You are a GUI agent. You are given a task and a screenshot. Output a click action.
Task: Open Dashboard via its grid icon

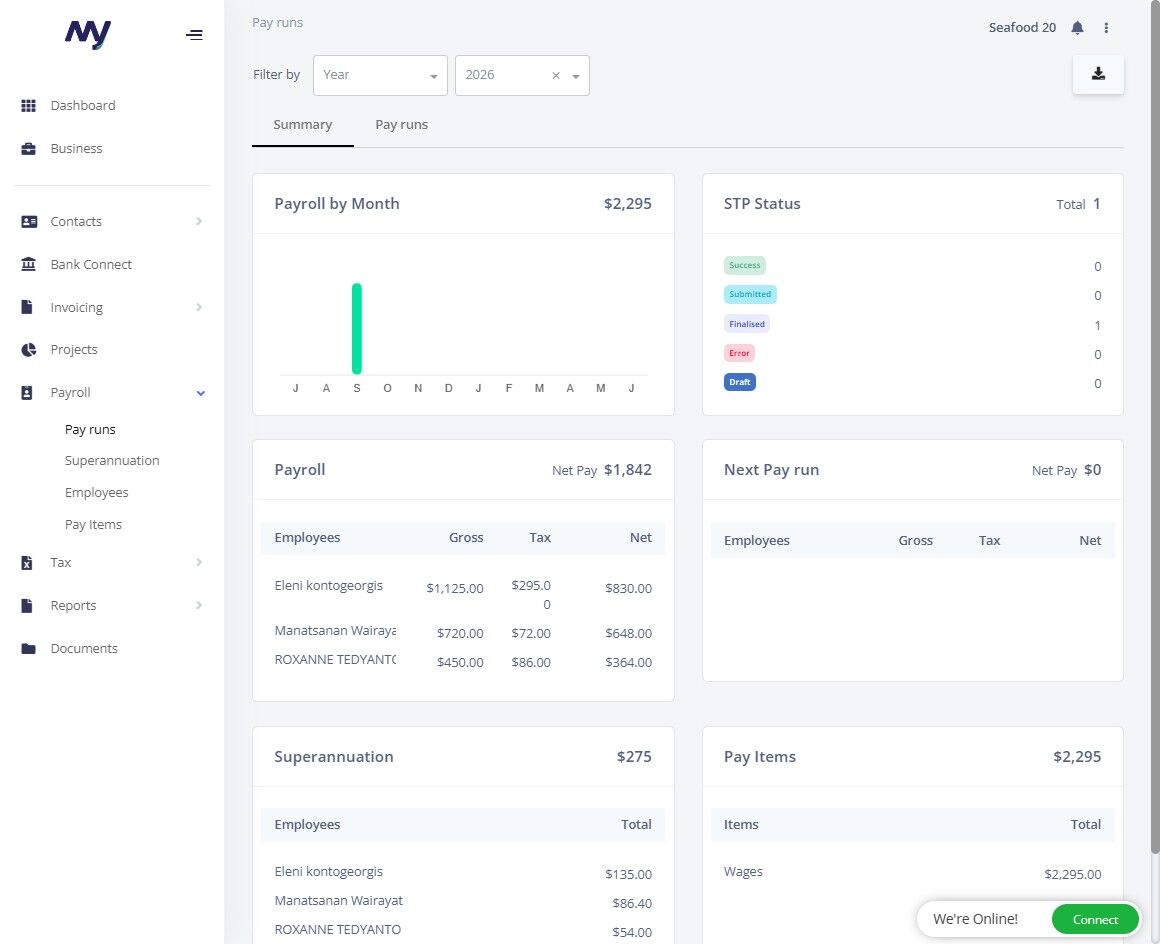28,106
